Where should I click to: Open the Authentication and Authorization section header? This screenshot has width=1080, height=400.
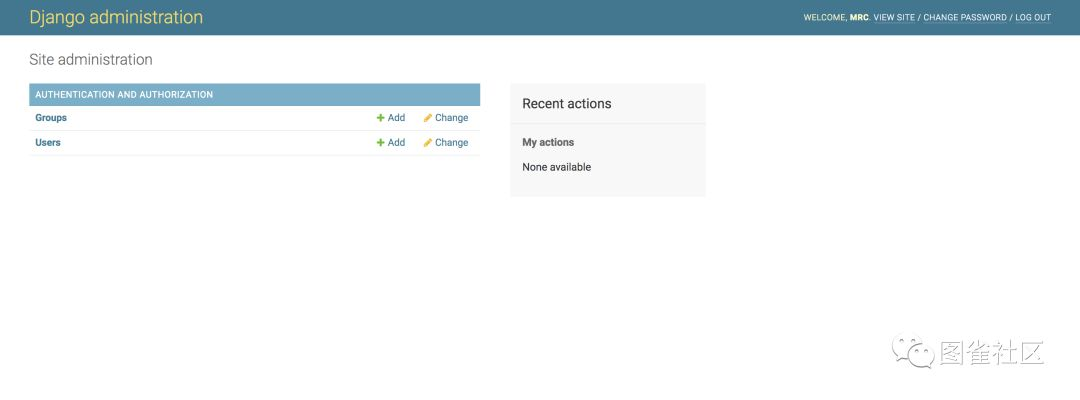pos(124,95)
